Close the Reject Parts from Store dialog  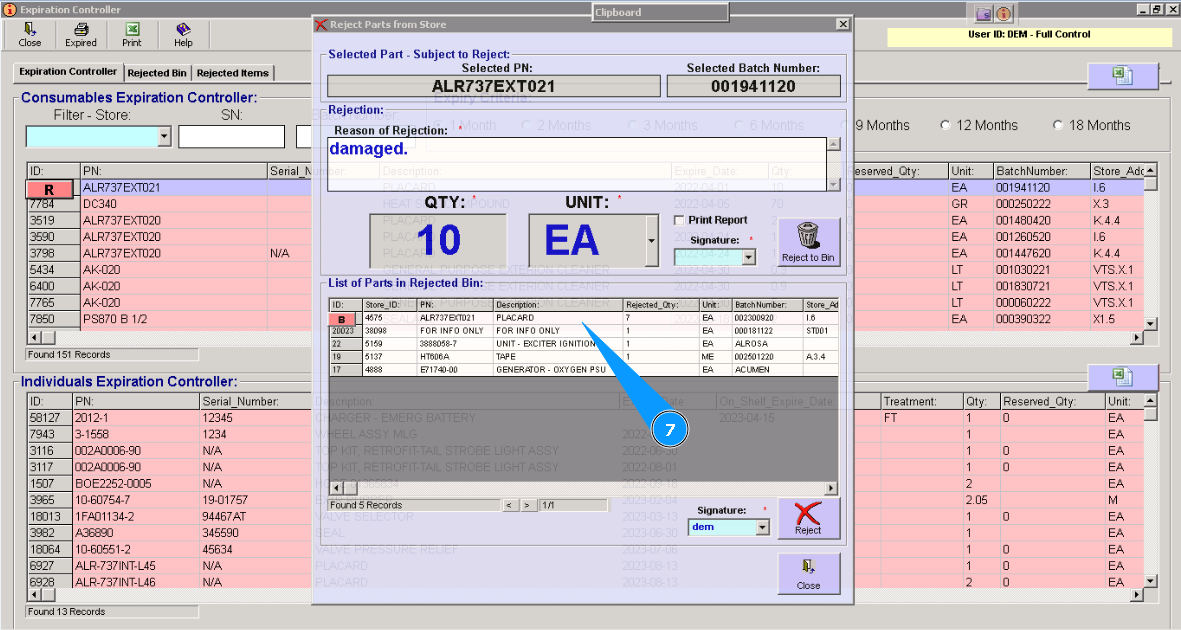point(843,24)
